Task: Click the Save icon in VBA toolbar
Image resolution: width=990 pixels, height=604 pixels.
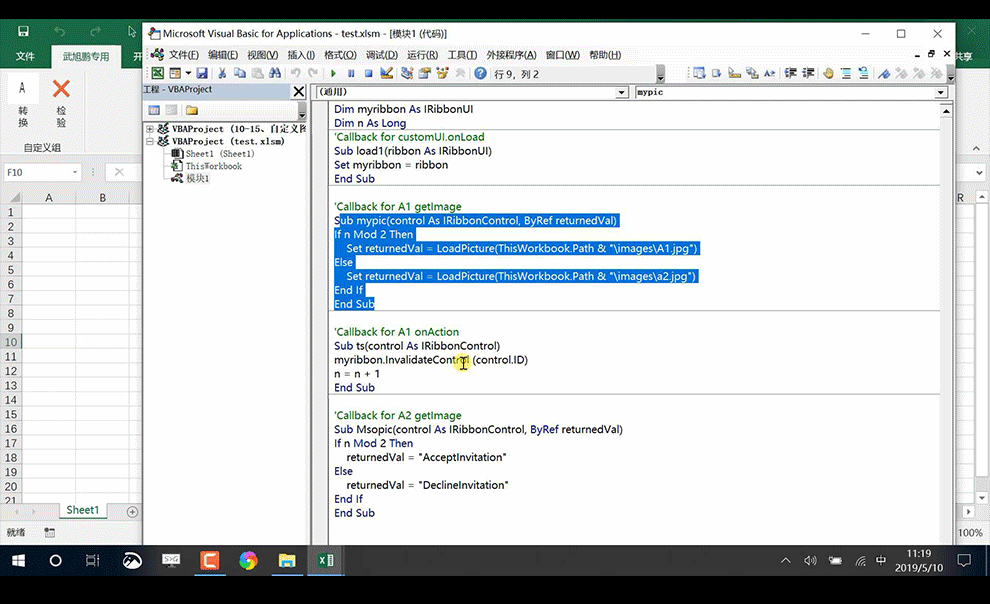Action: pos(202,73)
